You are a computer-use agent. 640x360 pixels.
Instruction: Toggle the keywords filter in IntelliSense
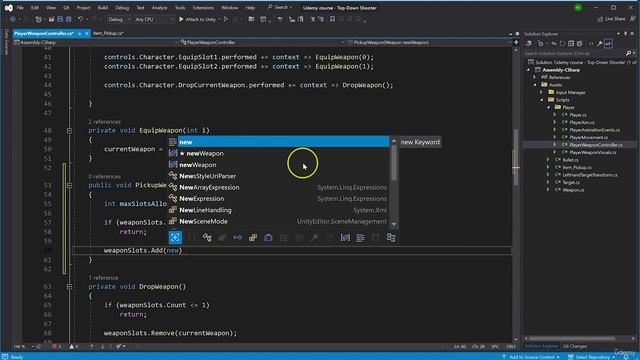[x=360, y=238]
